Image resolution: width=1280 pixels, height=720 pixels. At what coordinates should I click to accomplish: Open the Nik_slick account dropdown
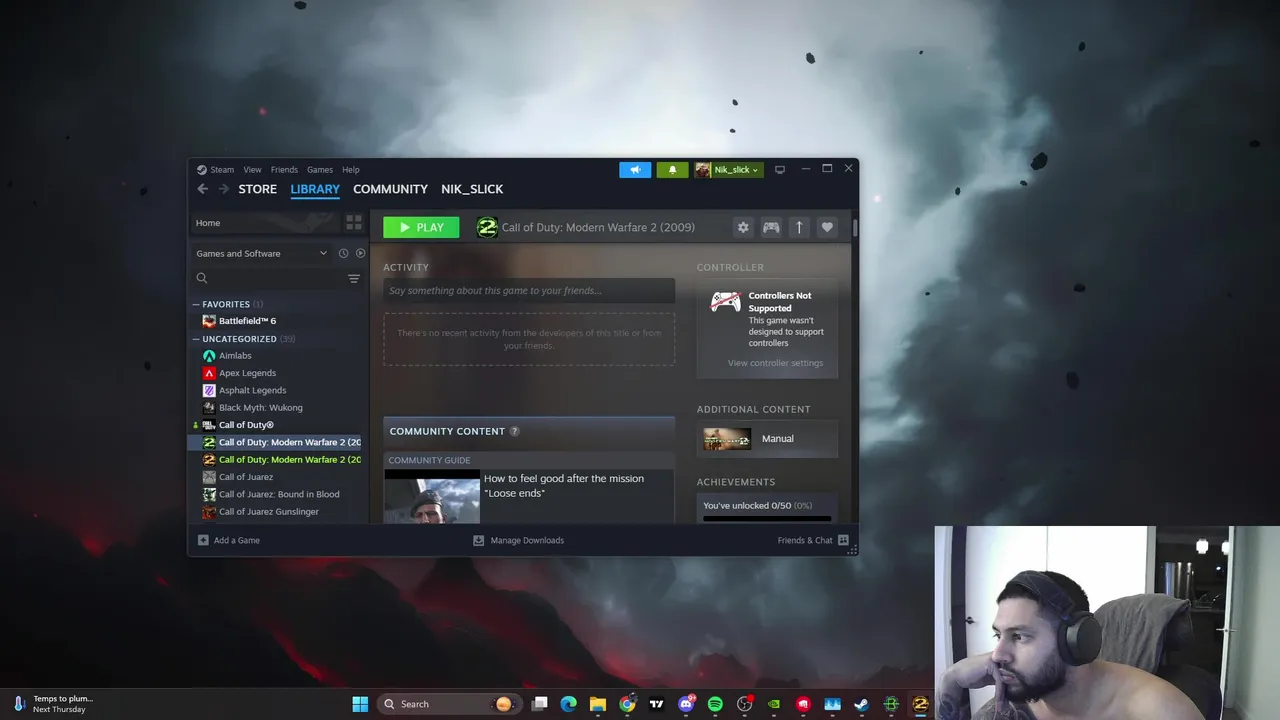[x=729, y=170]
